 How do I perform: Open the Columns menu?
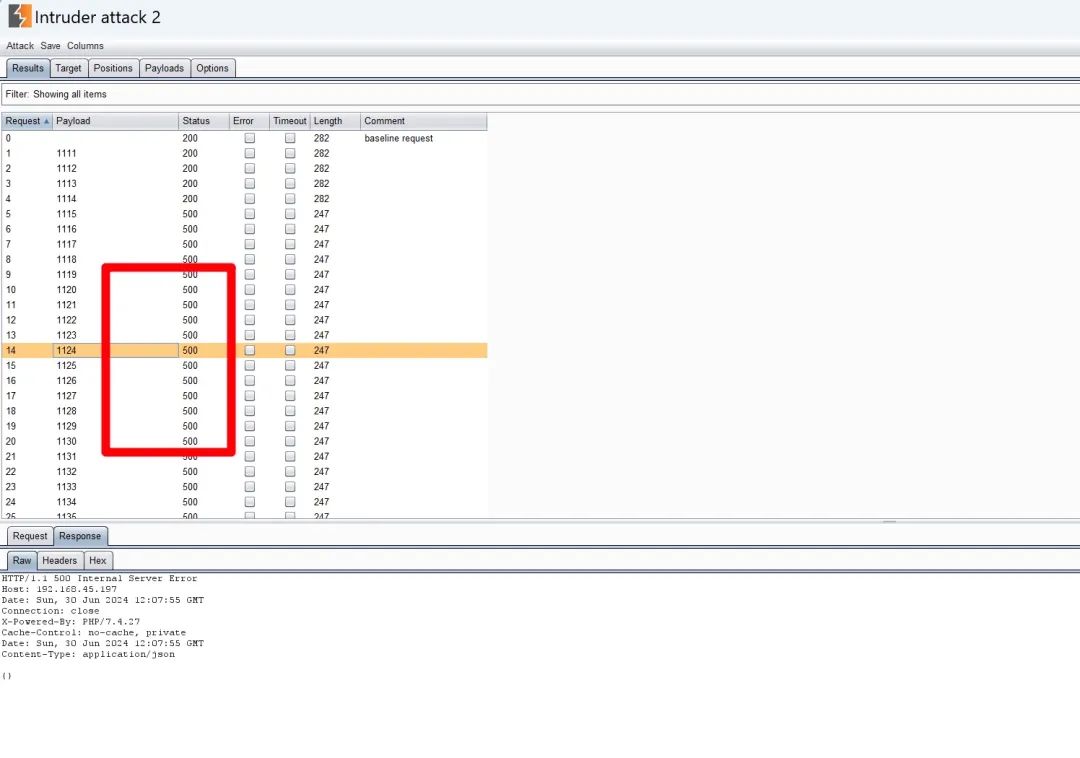[x=85, y=45]
